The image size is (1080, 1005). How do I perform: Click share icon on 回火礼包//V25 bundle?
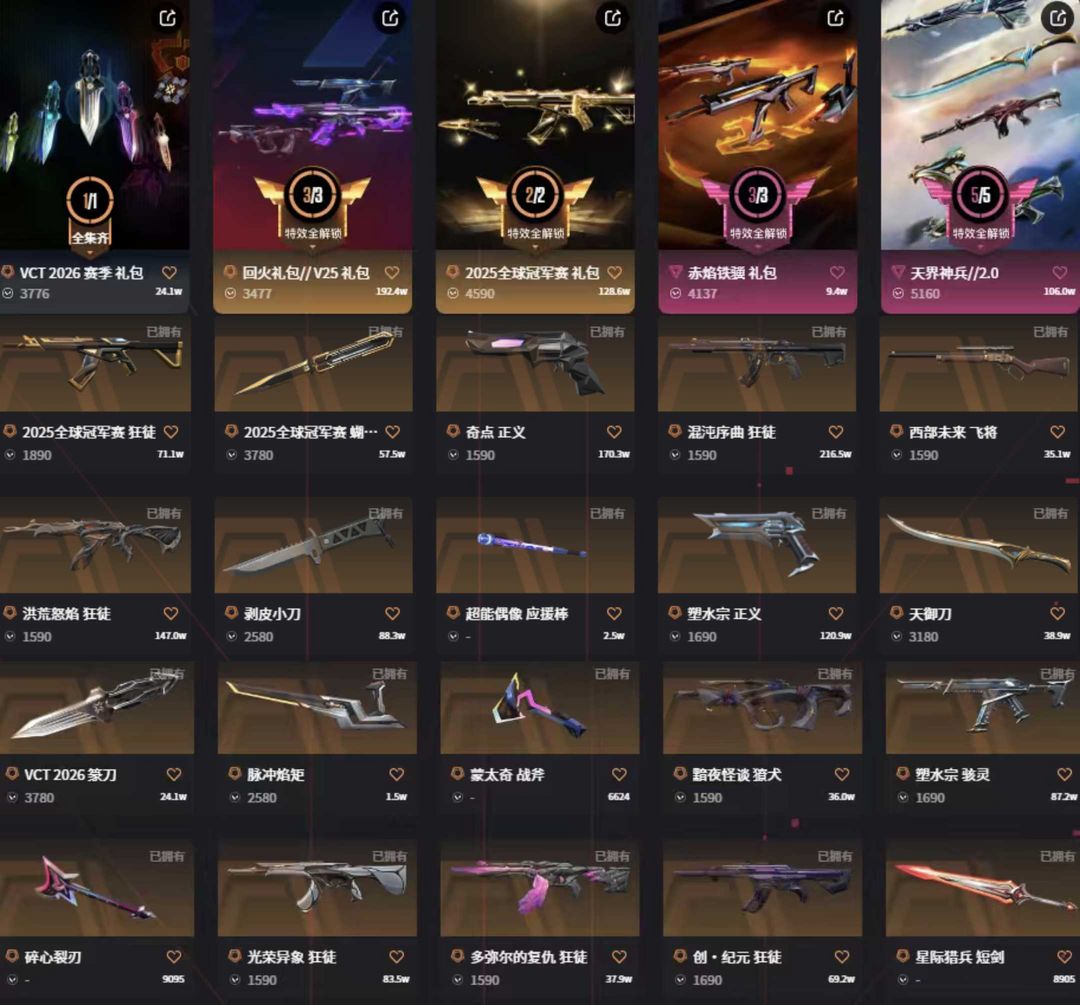pyautogui.click(x=390, y=18)
